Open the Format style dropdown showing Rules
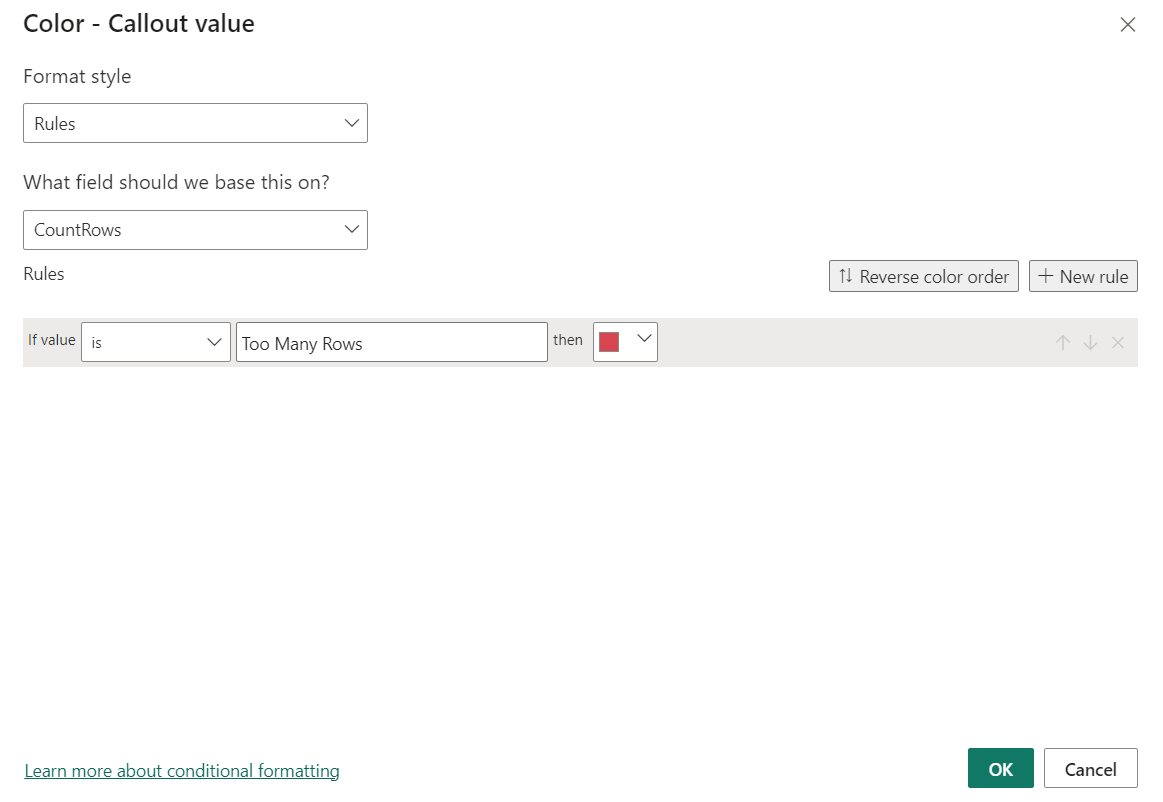Viewport: 1163px width, 802px height. coord(195,123)
